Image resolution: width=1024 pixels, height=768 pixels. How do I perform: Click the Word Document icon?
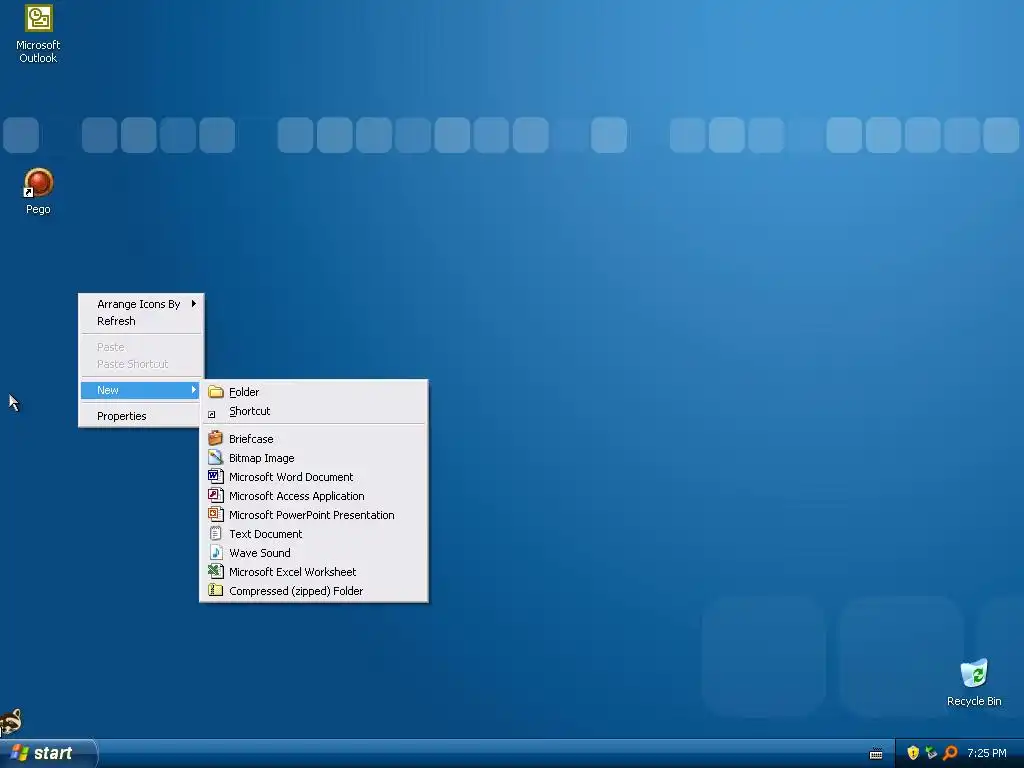pos(216,476)
